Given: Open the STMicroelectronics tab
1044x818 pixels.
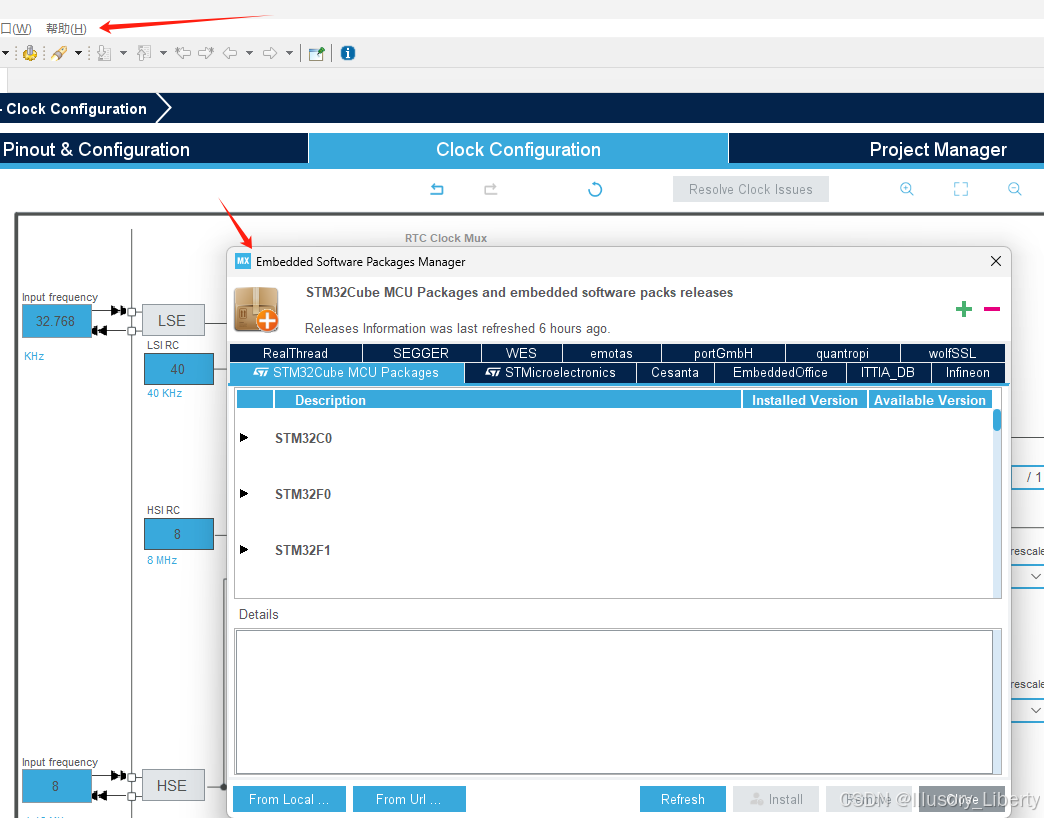Looking at the screenshot, I should [551, 373].
